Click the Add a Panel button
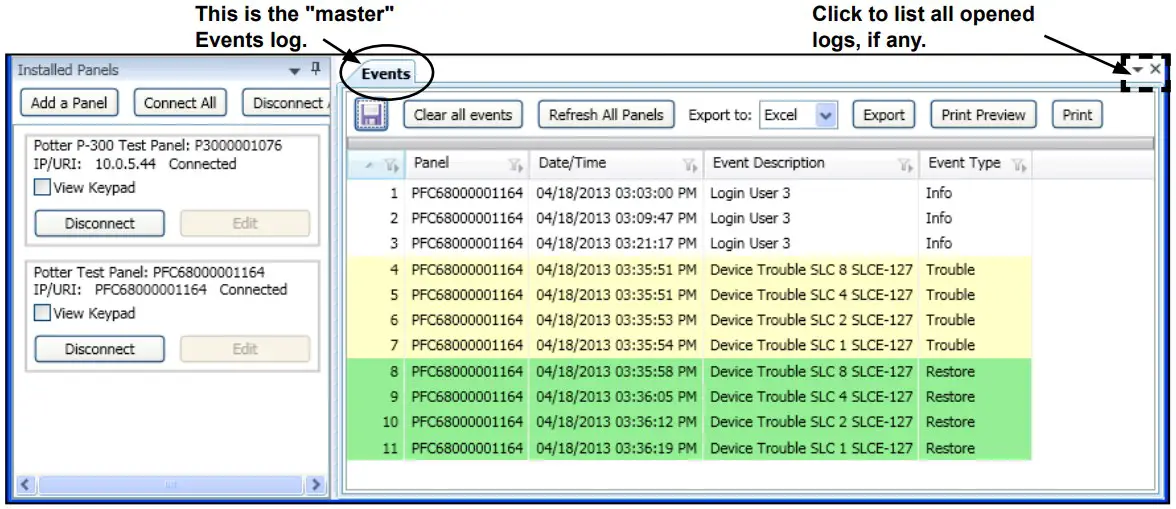This screenshot has height=509, width=1176. pos(69,103)
